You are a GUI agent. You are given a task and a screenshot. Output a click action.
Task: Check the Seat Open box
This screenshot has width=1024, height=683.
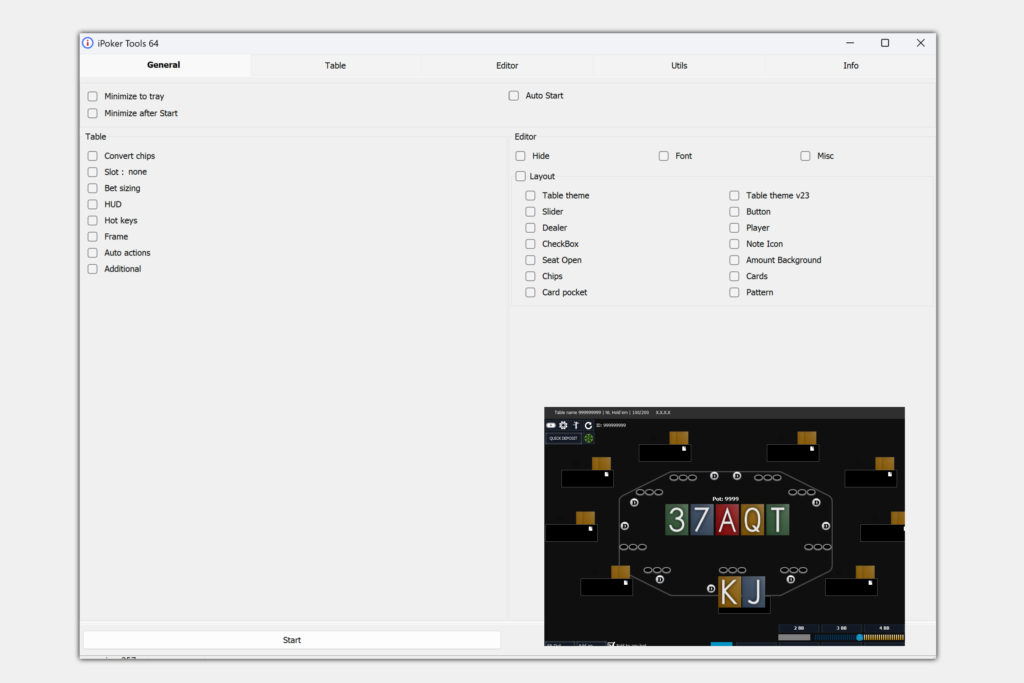coord(530,260)
